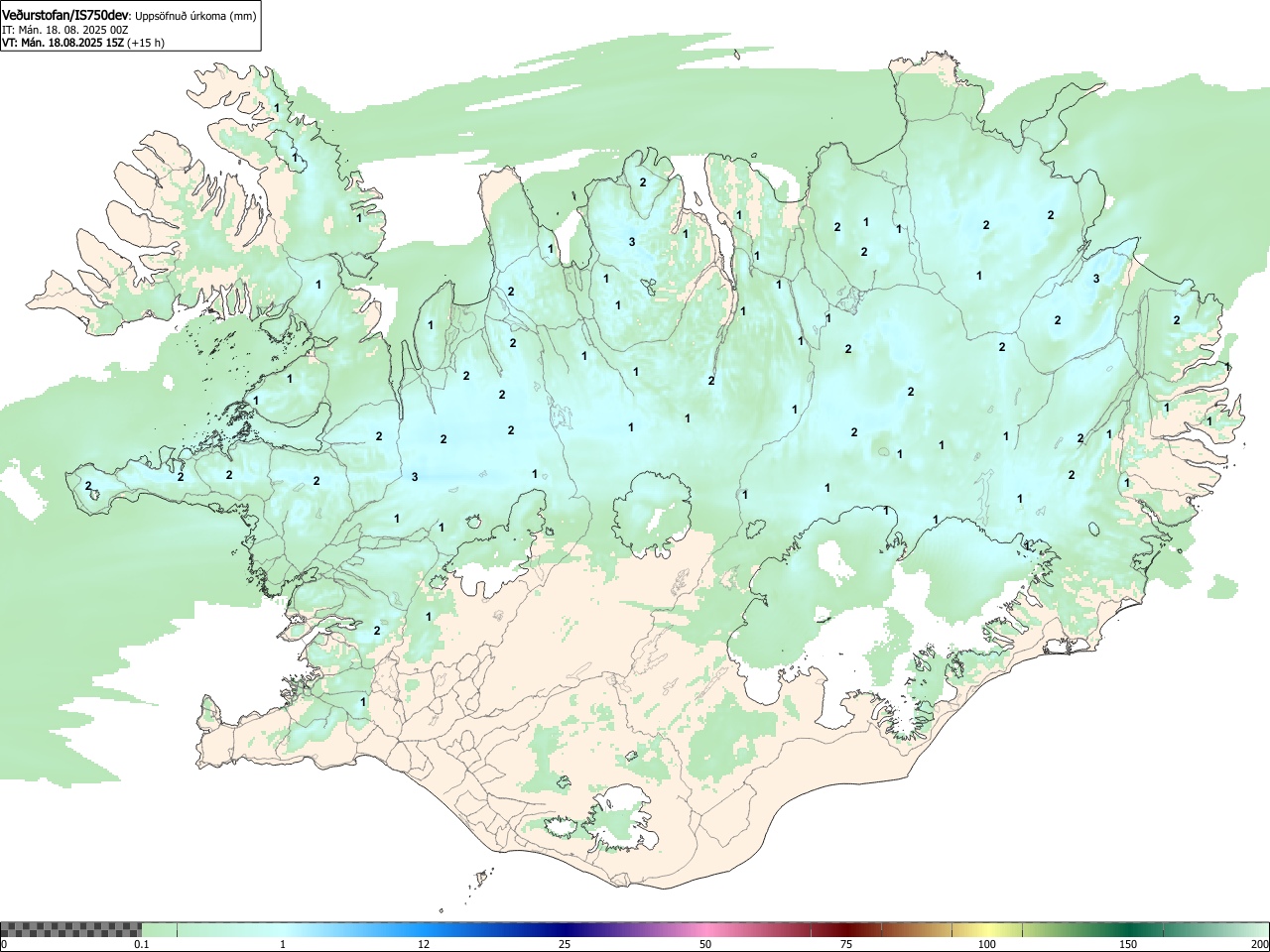Viewport: 1270px width, 952px height.
Task: Click the 'Uppsöfnuð úrkoma (mm)' label
Action: pos(195,16)
